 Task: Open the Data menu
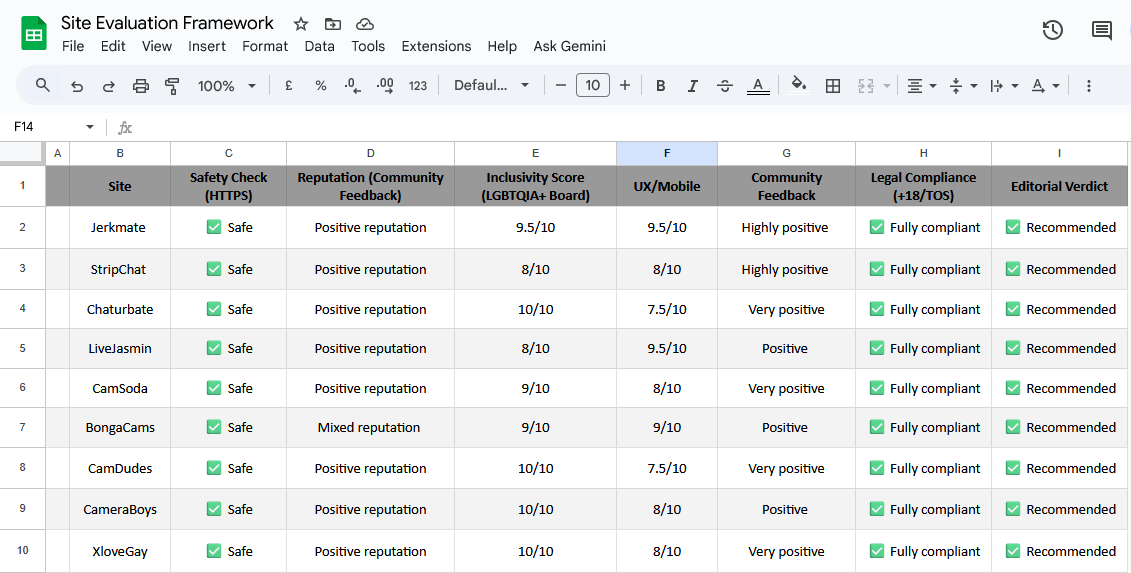point(320,46)
